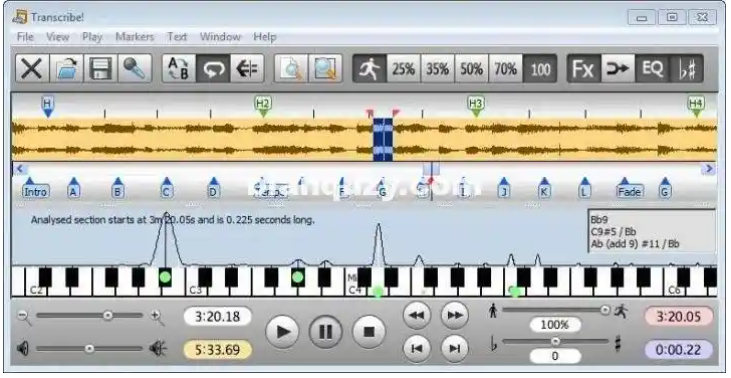
Task: Click the flat-sharp tuning icon
Action: 686,69
